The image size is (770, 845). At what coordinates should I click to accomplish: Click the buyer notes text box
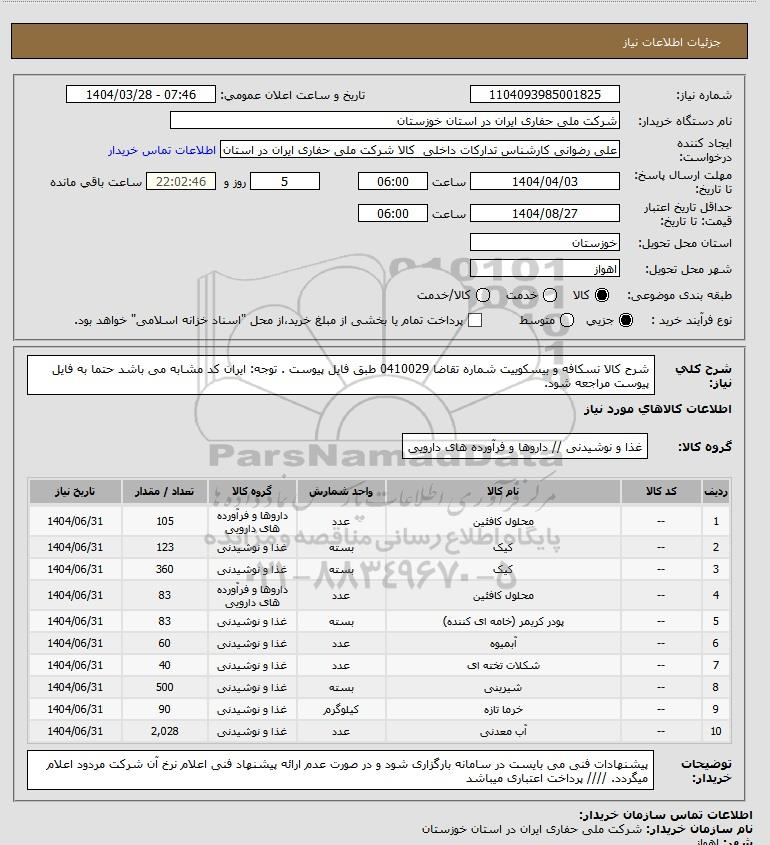point(341,770)
